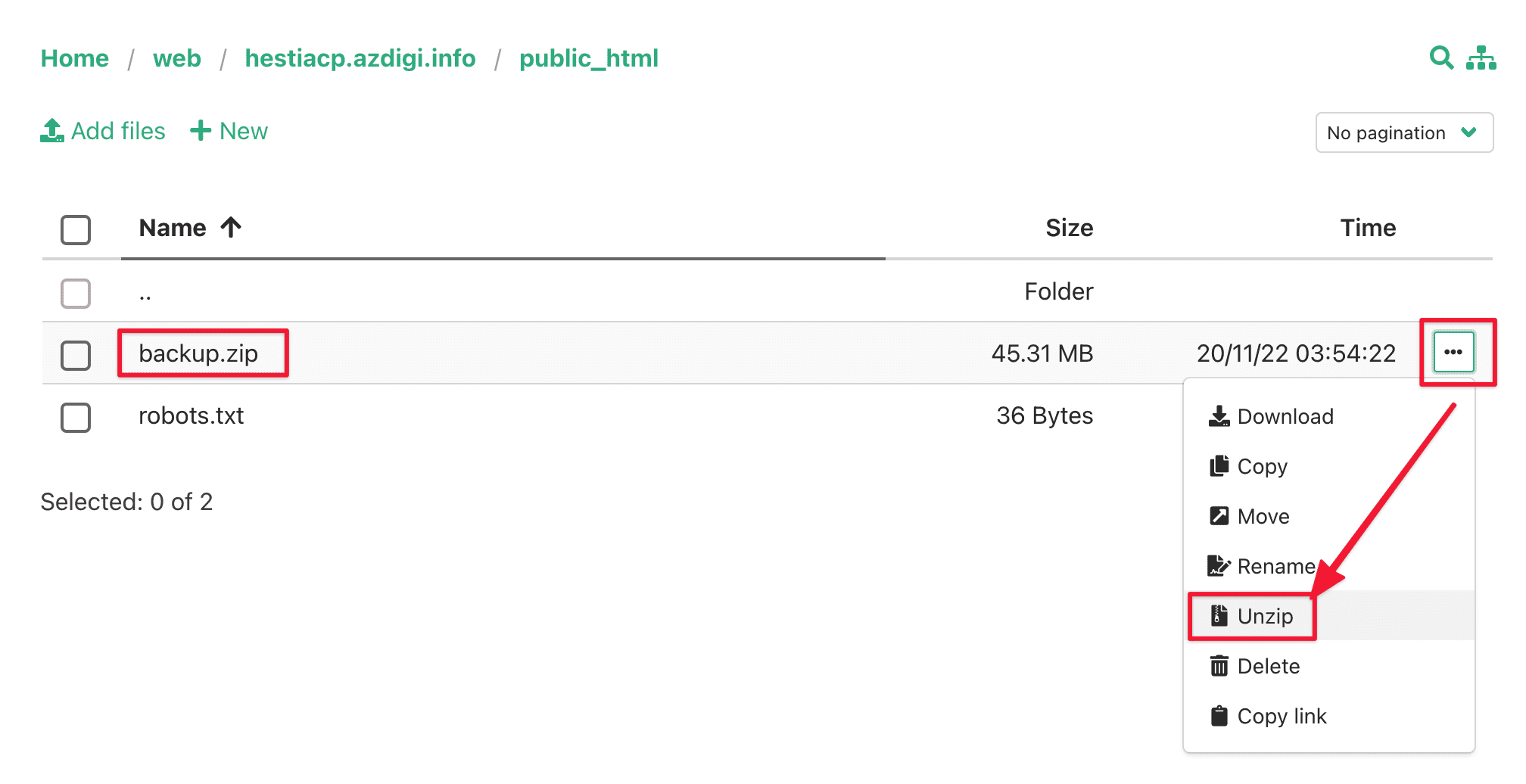Open the three-dot actions menu for backup.zip
This screenshot has height=784, width=1526.
[1453, 353]
